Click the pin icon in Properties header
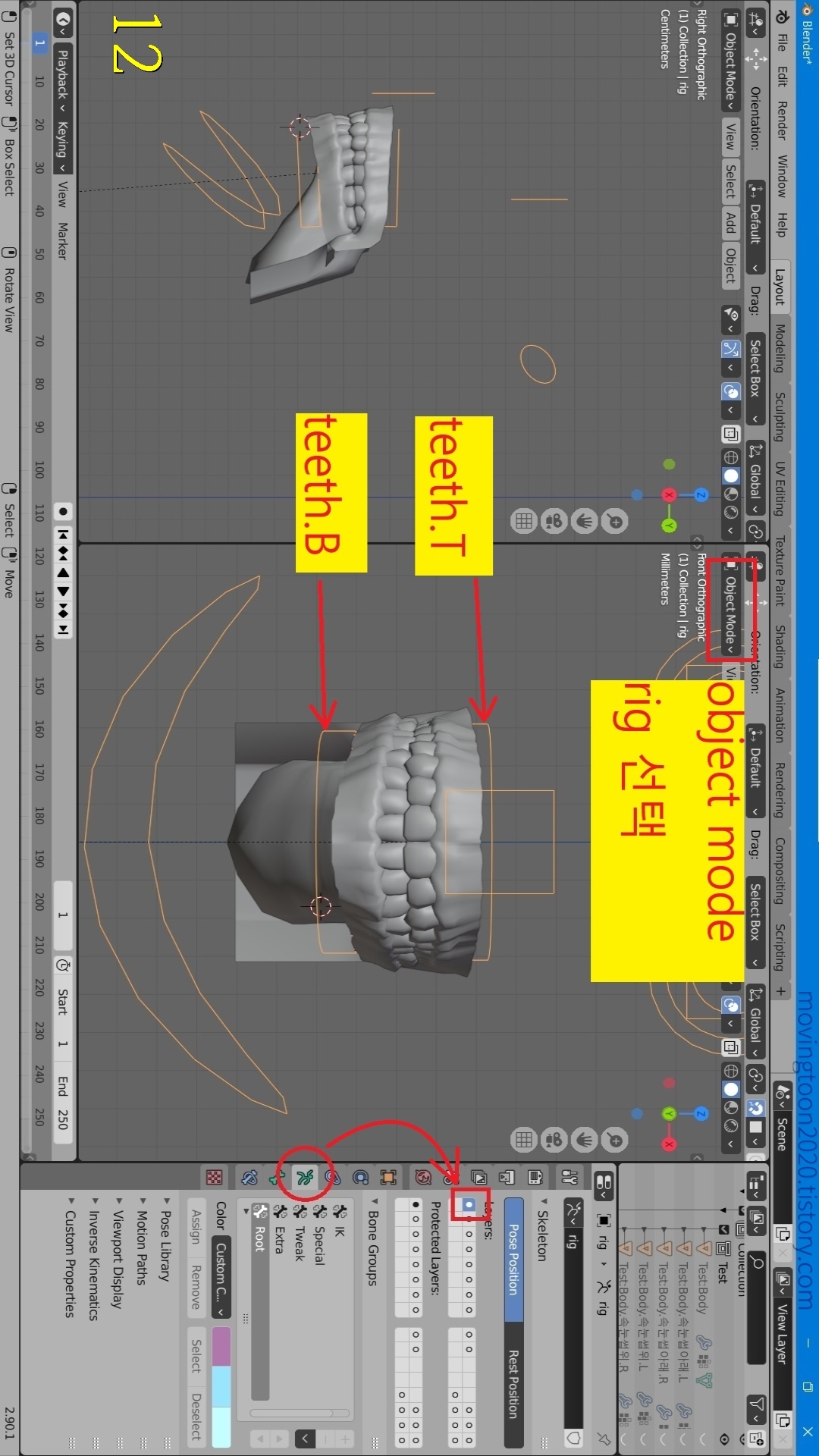The image size is (819, 1456). [x=604, y=1439]
